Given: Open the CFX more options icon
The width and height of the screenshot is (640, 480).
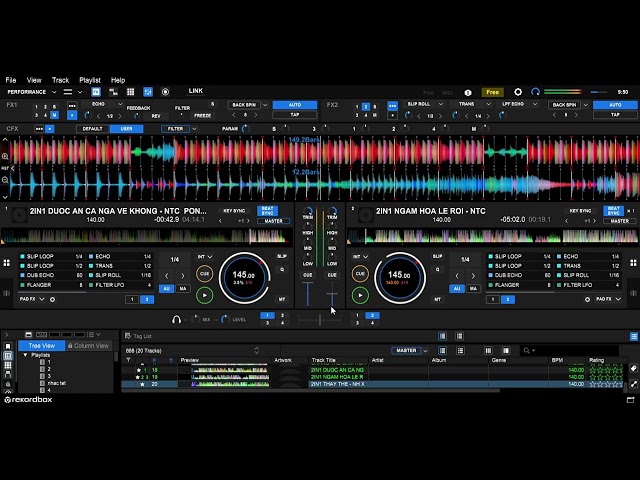Looking at the screenshot, I should [39, 129].
